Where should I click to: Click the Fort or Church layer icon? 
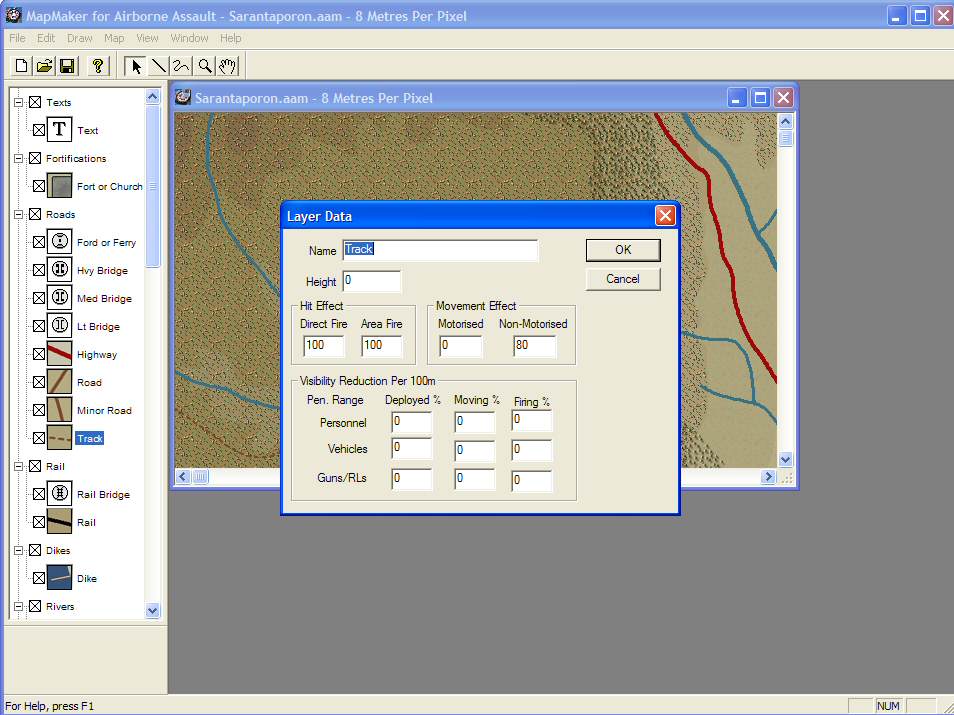click(x=60, y=186)
